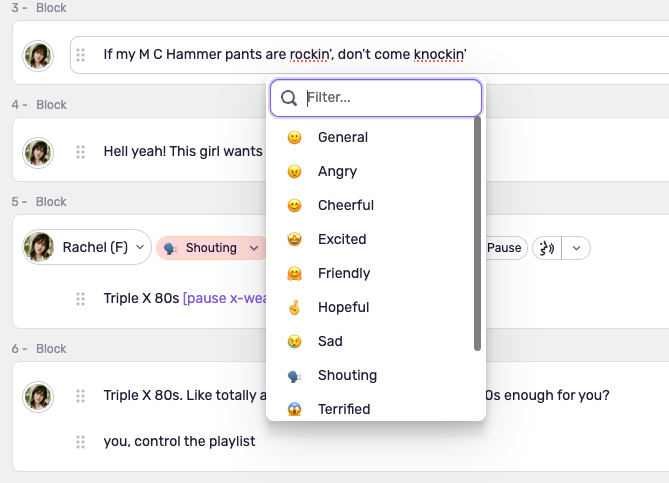Select the Excited emotion option
Image resolution: width=669 pixels, height=483 pixels.
click(341, 239)
